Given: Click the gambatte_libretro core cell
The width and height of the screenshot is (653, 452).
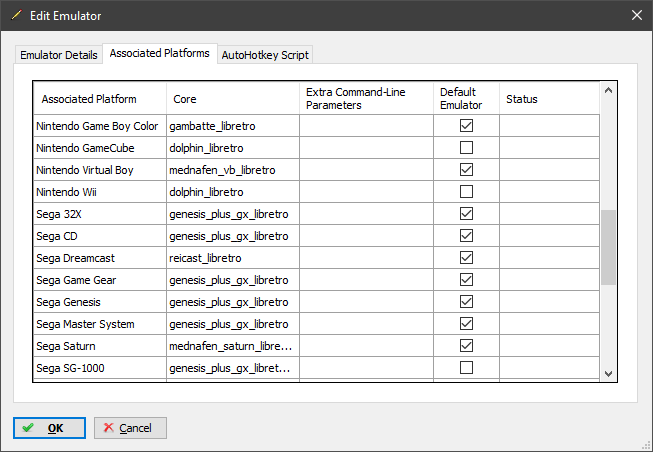Looking at the screenshot, I should 233,126.
